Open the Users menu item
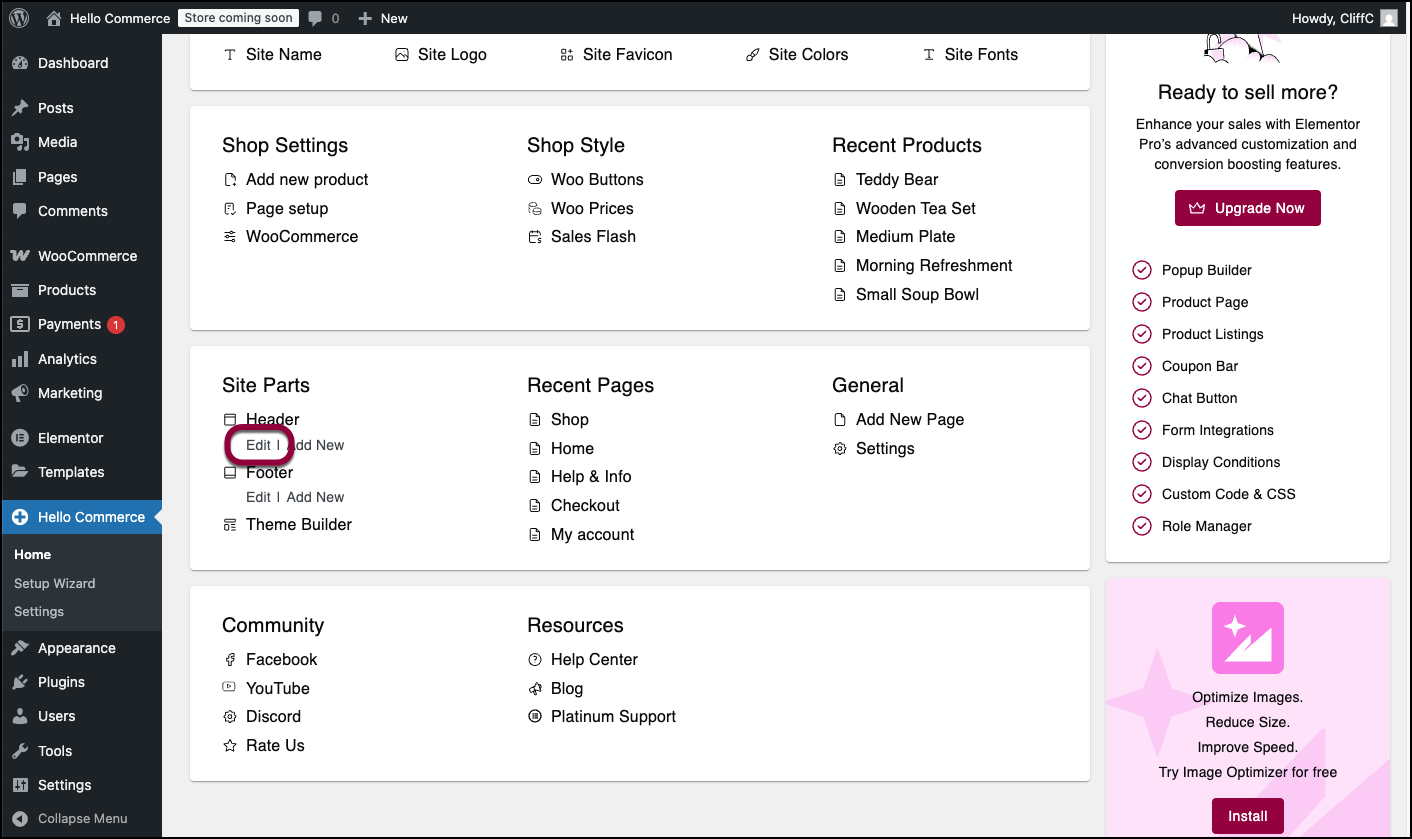This screenshot has width=1412, height=839. pos(81,716)
